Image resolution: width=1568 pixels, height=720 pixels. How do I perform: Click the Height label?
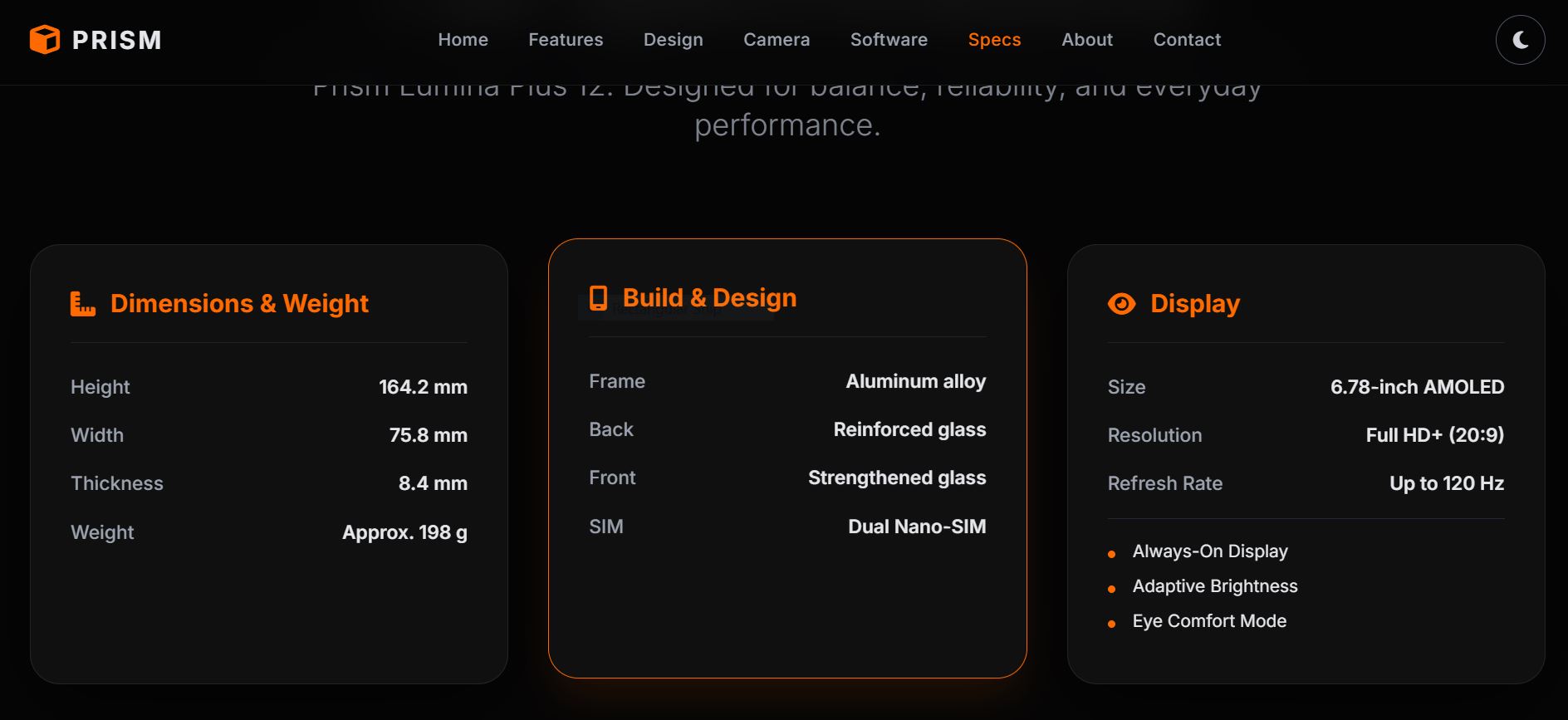(x=100, y=387)
